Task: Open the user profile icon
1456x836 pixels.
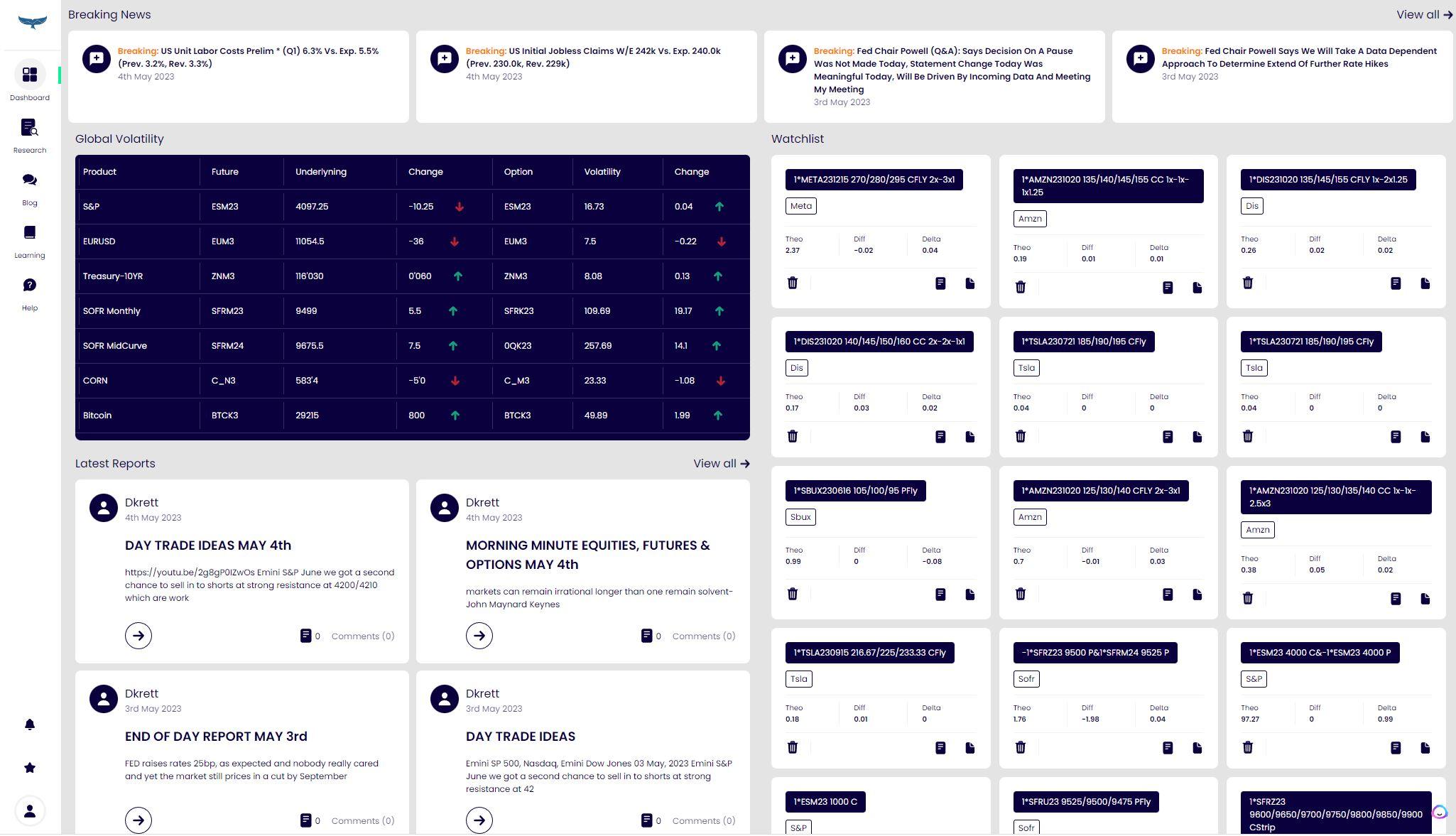Action: coord(30,811)
